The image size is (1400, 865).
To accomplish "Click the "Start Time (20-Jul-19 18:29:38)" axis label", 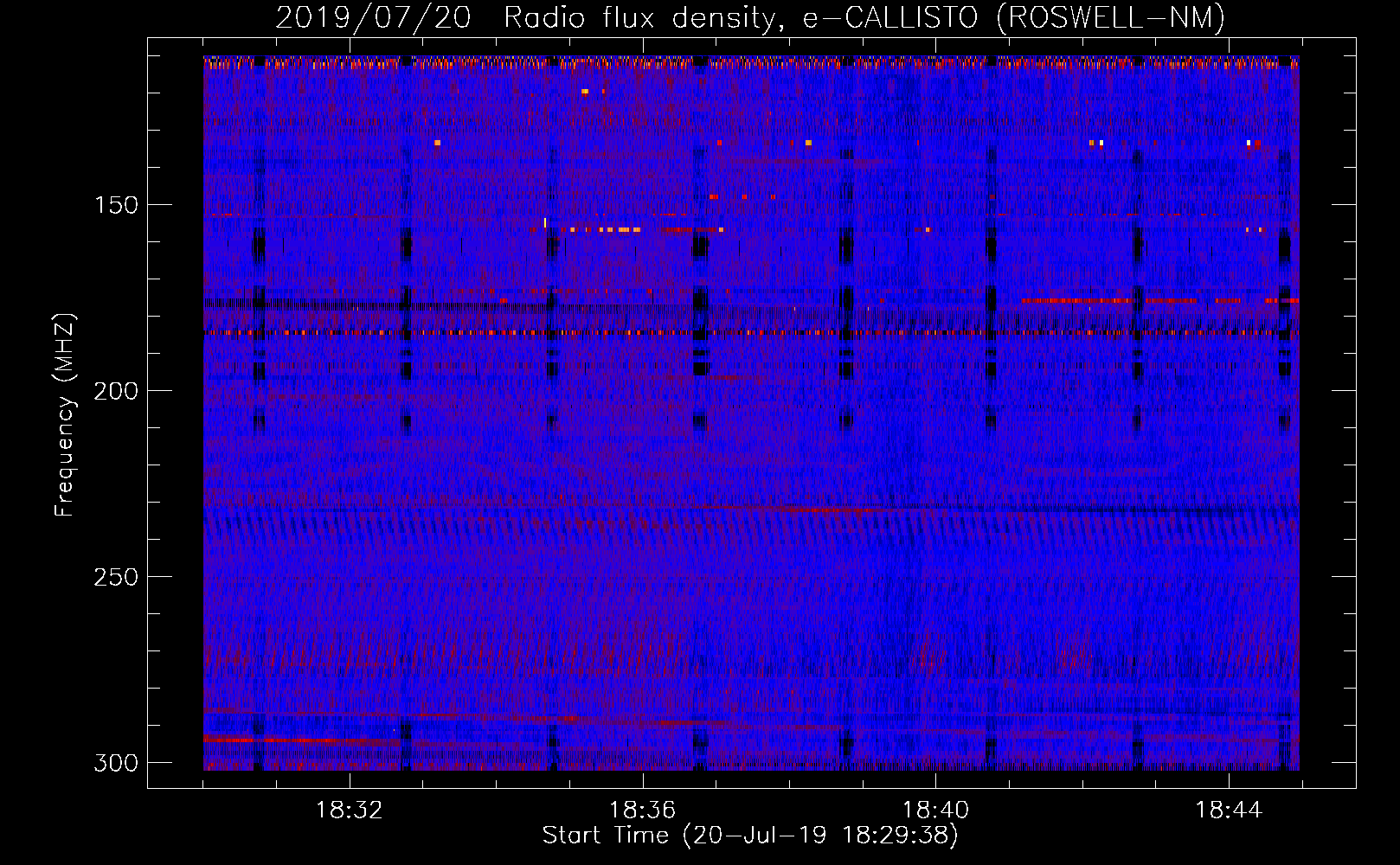I will tap(750, 836).
